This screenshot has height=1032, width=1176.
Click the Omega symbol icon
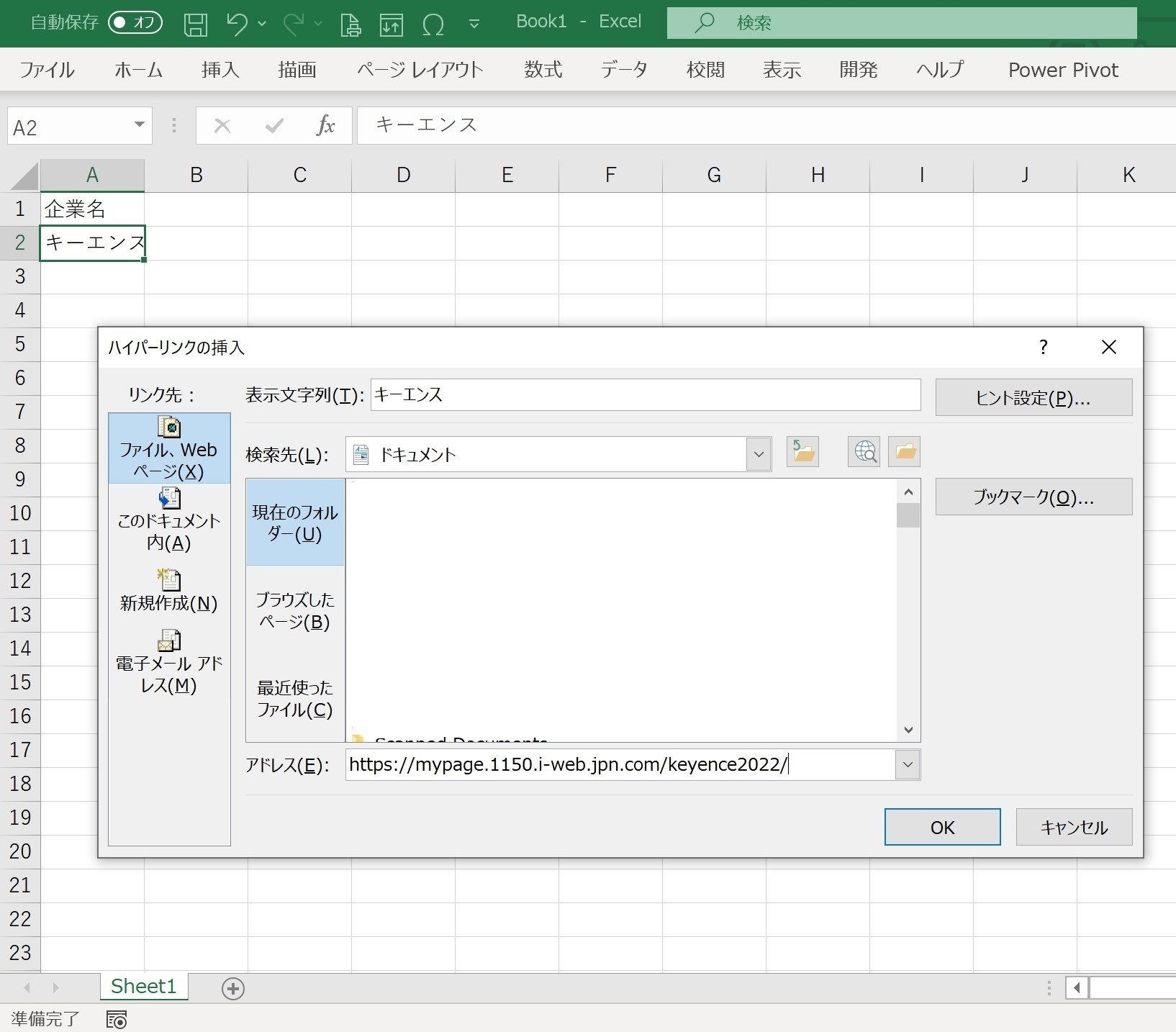tap(433, 24)
